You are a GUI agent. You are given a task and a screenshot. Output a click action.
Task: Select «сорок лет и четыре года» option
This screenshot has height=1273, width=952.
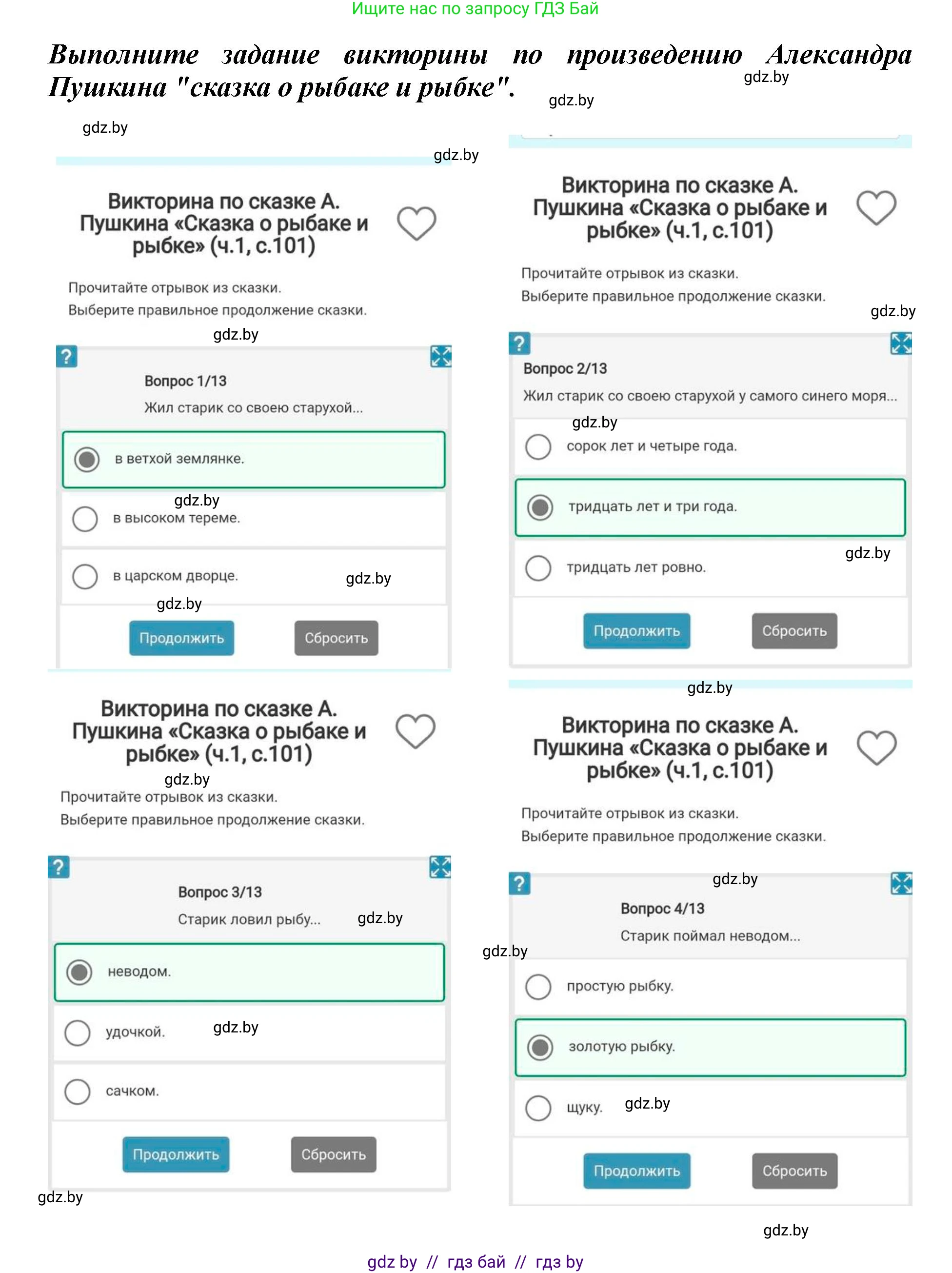point(538,446)
